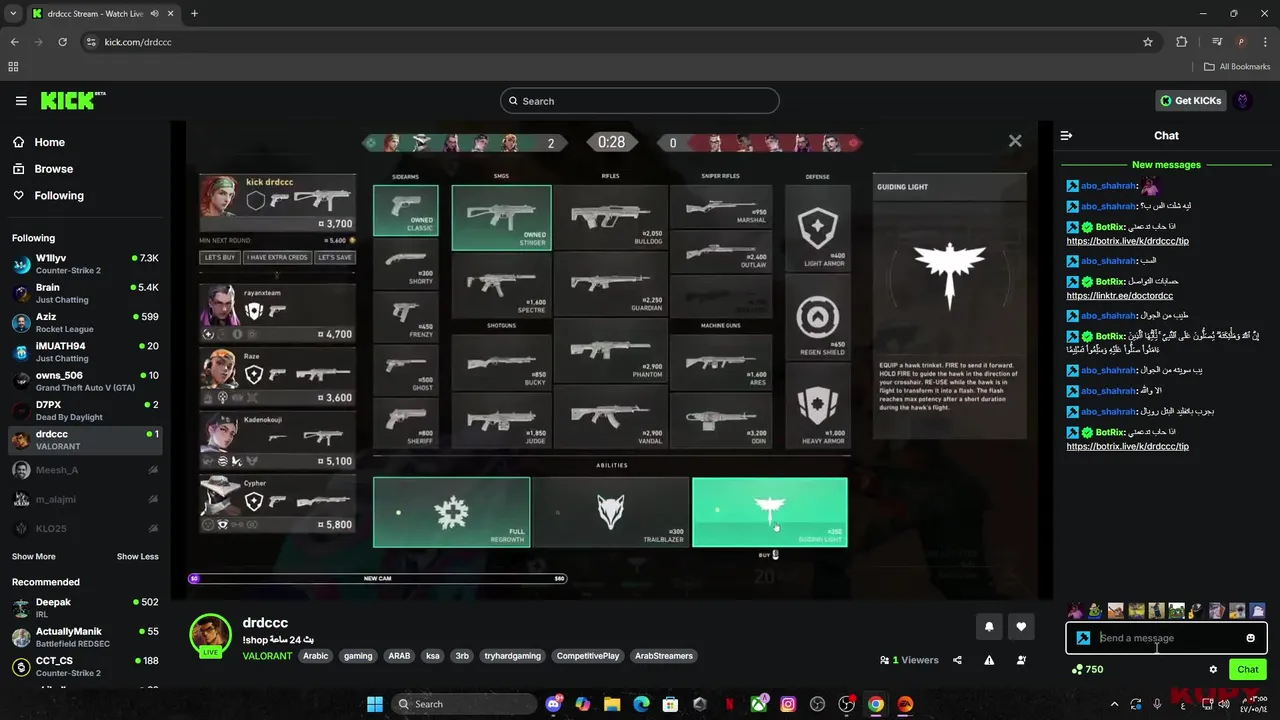
Task: Click the NEW CAM goal progress bar
Action: [x=378, y=578]
